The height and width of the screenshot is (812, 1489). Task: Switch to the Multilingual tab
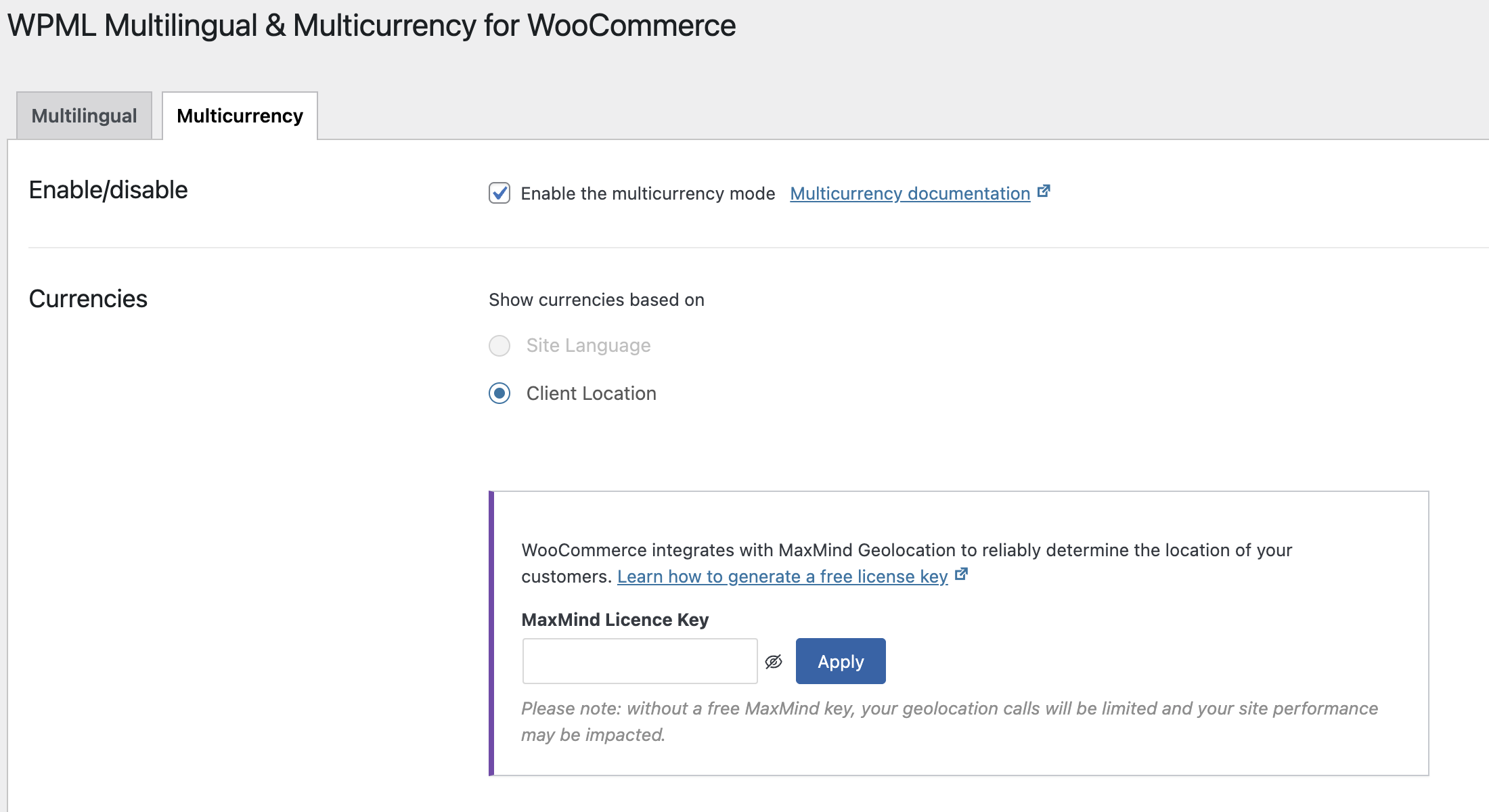point(84,116)
